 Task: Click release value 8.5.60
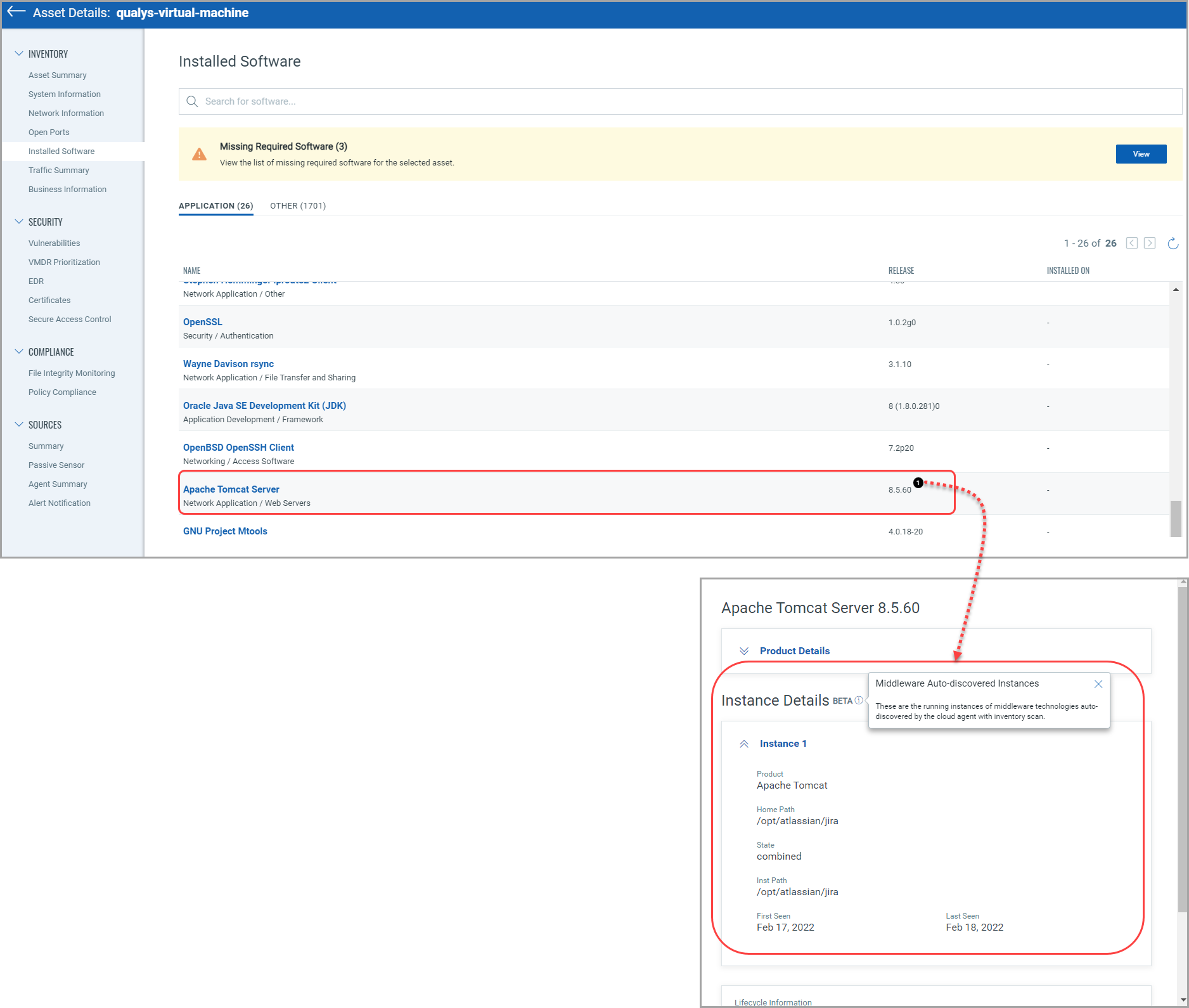point(900,490)
